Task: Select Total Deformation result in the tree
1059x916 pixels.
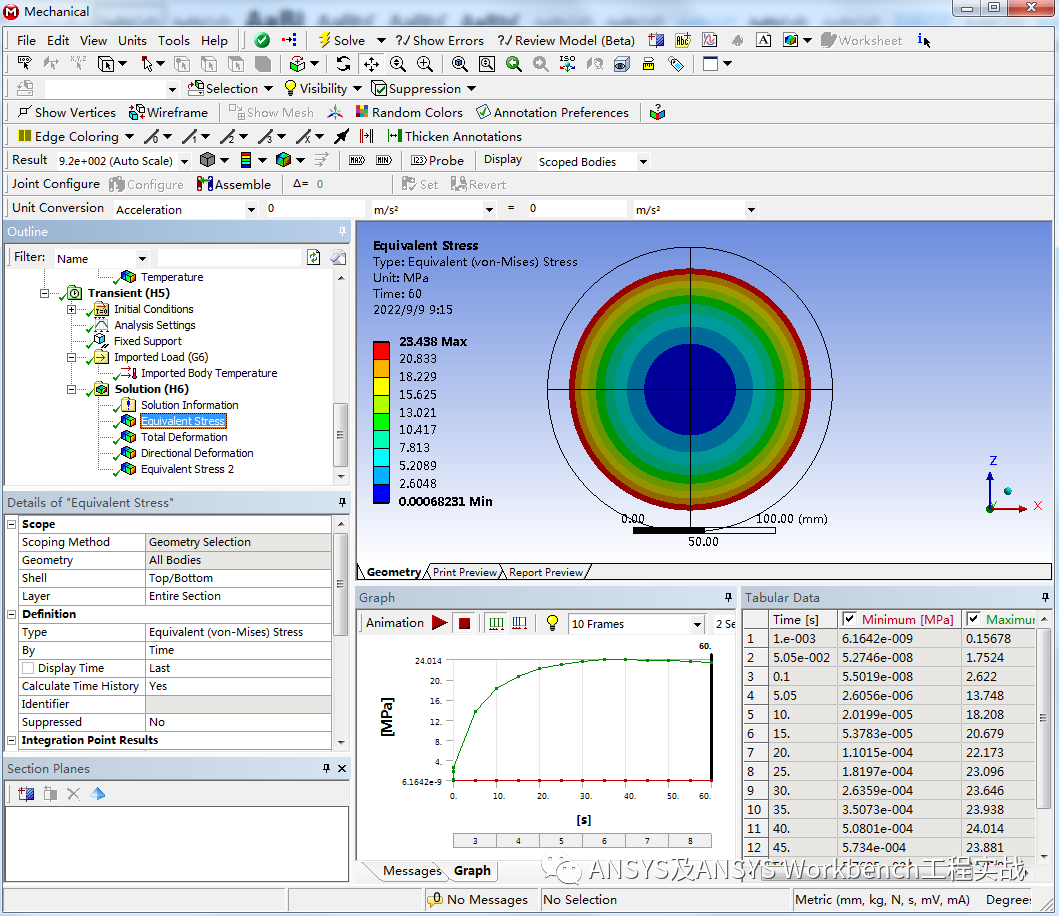Action: [x=184, y=437]
